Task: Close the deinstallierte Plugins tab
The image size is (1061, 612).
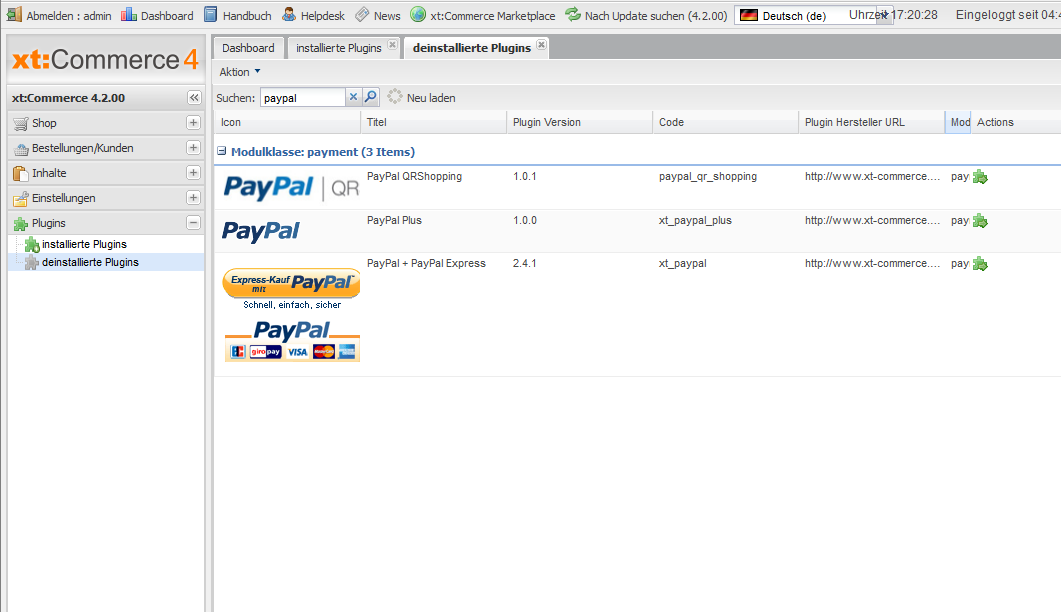Action: coord(541,45)
